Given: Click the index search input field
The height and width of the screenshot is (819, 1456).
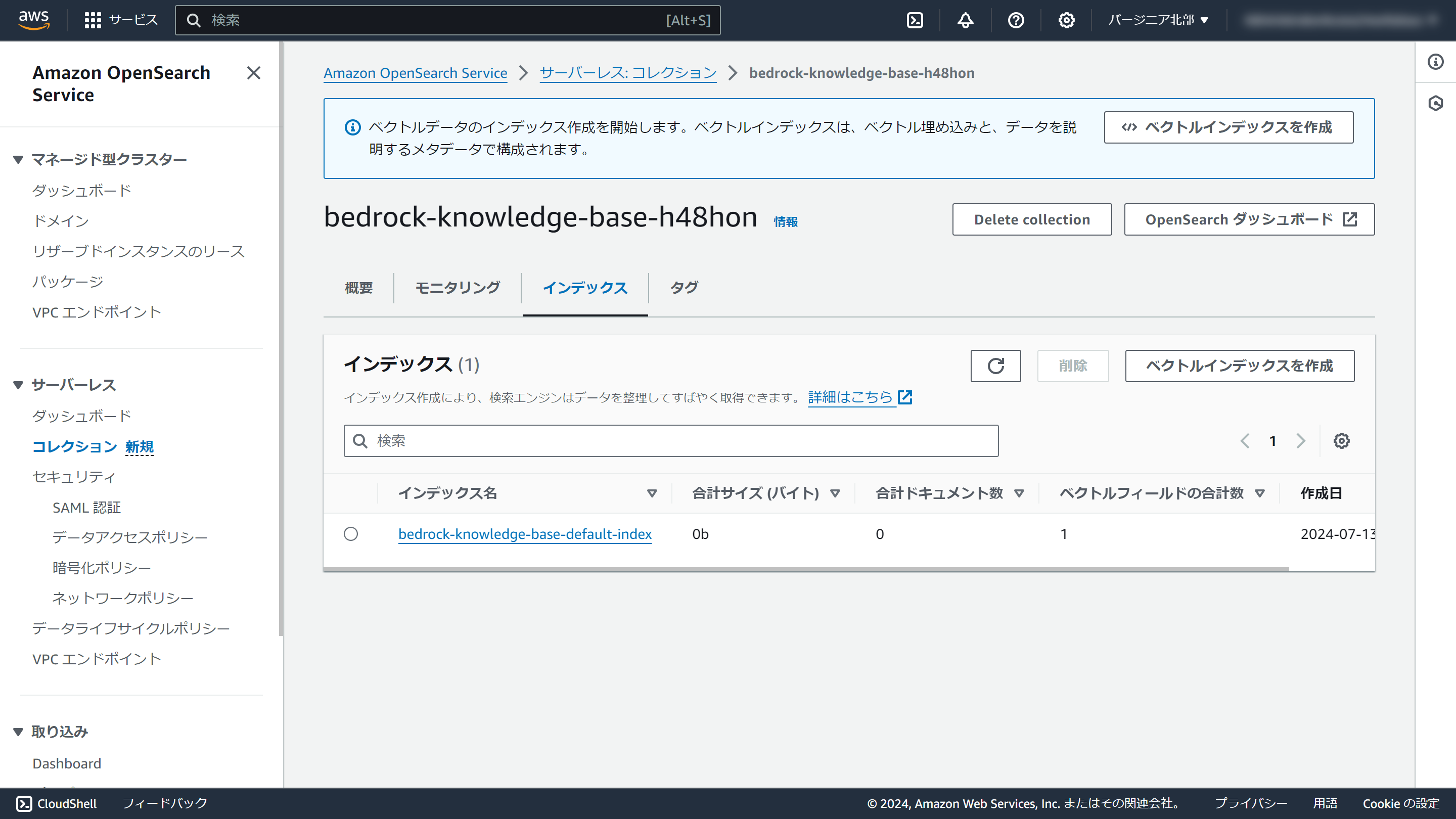Looking at the screenshot, I should point(670,441).
